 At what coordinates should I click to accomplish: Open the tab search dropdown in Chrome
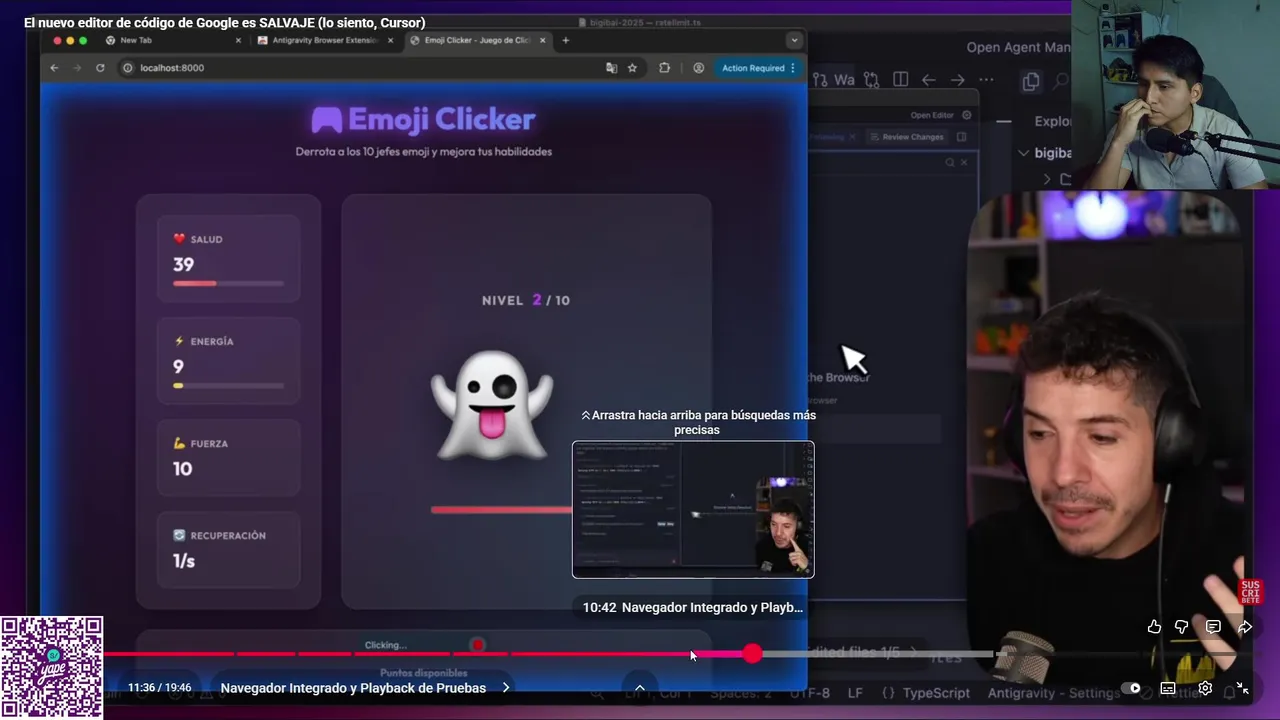pyautogui.click(x=794, y=40)
